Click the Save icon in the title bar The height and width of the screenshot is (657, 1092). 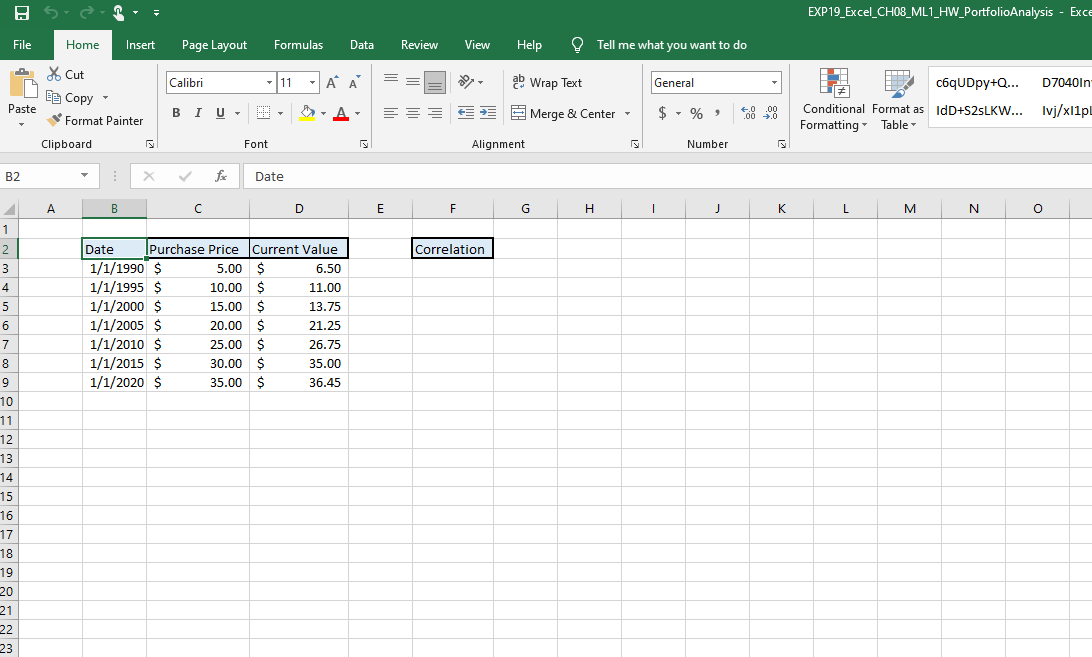click(22, 13)
